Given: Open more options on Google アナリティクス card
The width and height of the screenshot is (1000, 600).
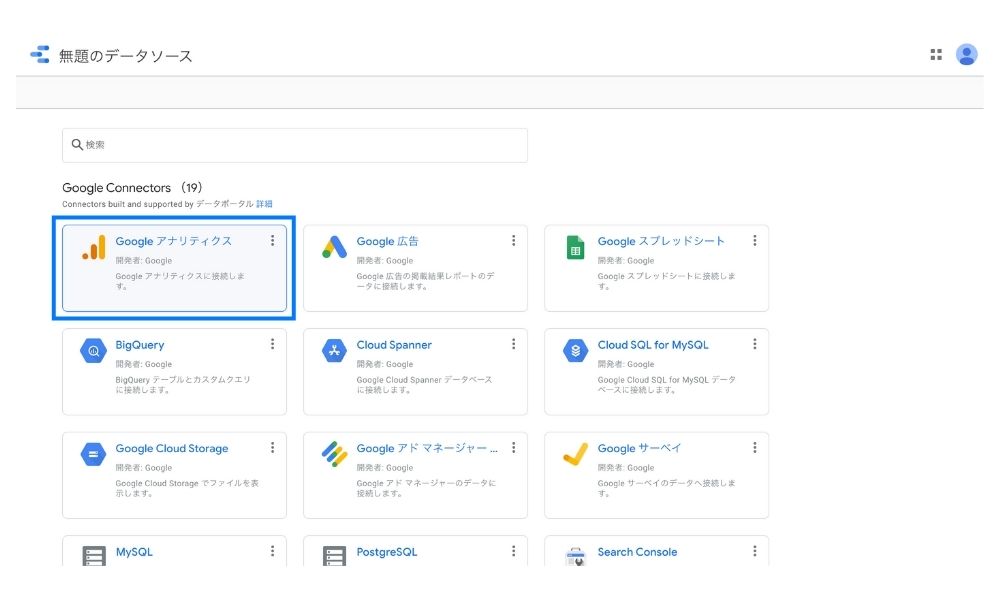Looking at the screenshot, I should point(272,240).
